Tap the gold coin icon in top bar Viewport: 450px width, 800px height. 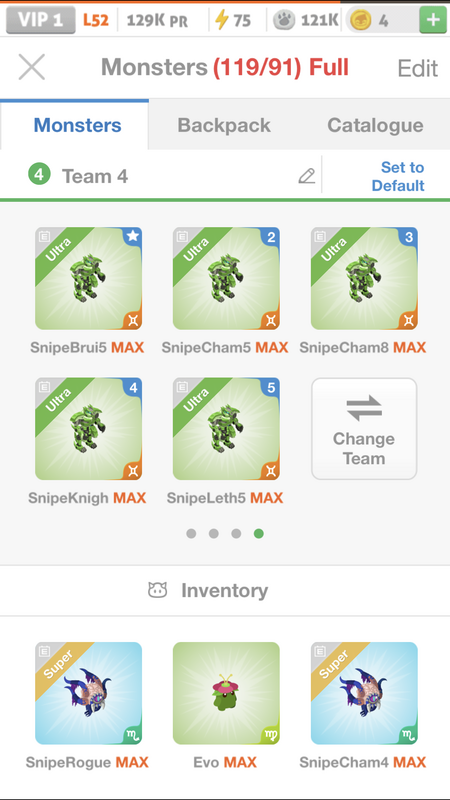click(361, 20)
